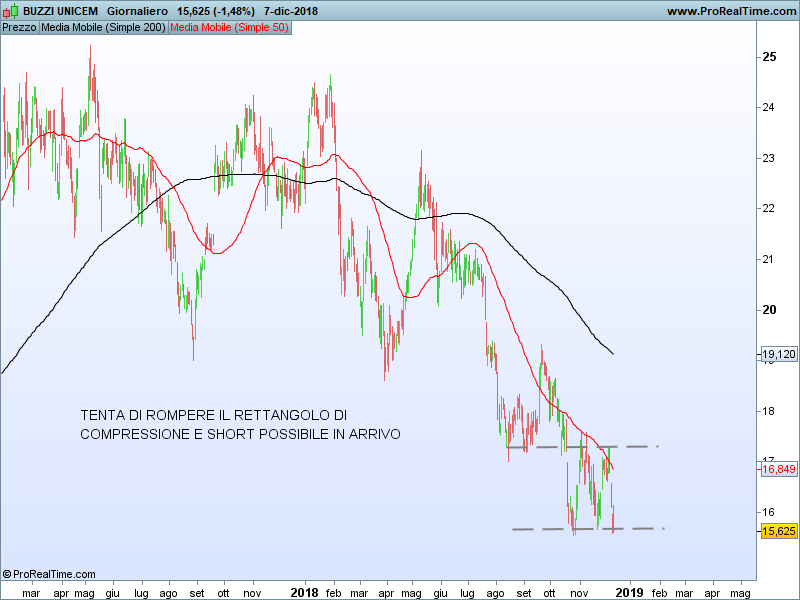Open the www.ProRealTime.com link
This screenshot has width=800, height=600.
tap(731, 11)
